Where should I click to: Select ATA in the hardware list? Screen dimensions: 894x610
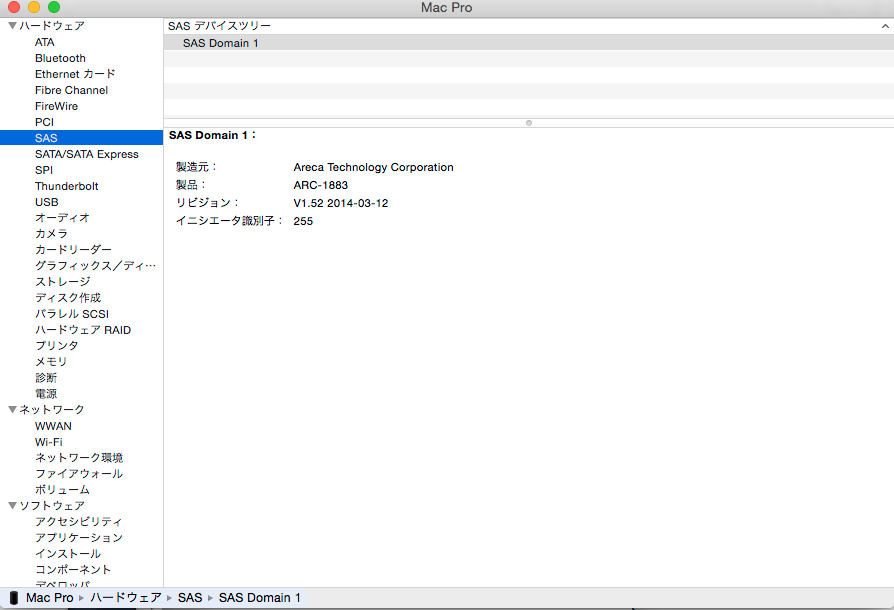[44, 42]
